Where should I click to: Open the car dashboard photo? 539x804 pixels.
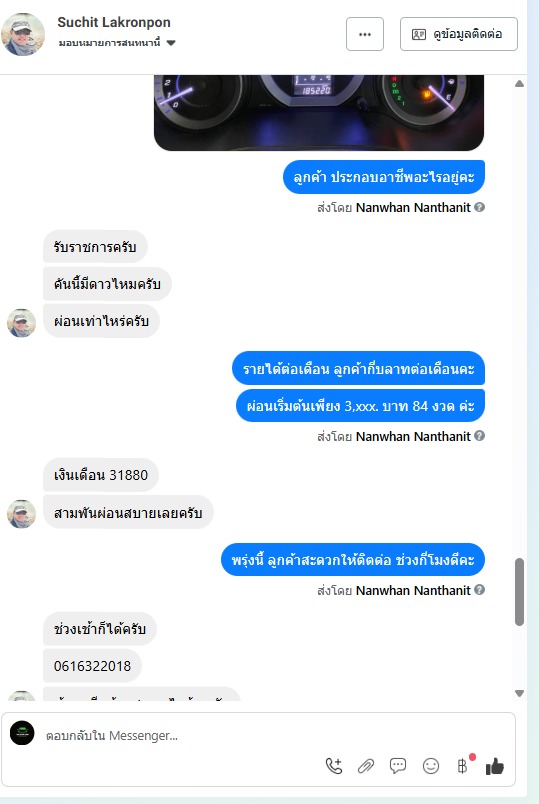(x=318, y=113)
